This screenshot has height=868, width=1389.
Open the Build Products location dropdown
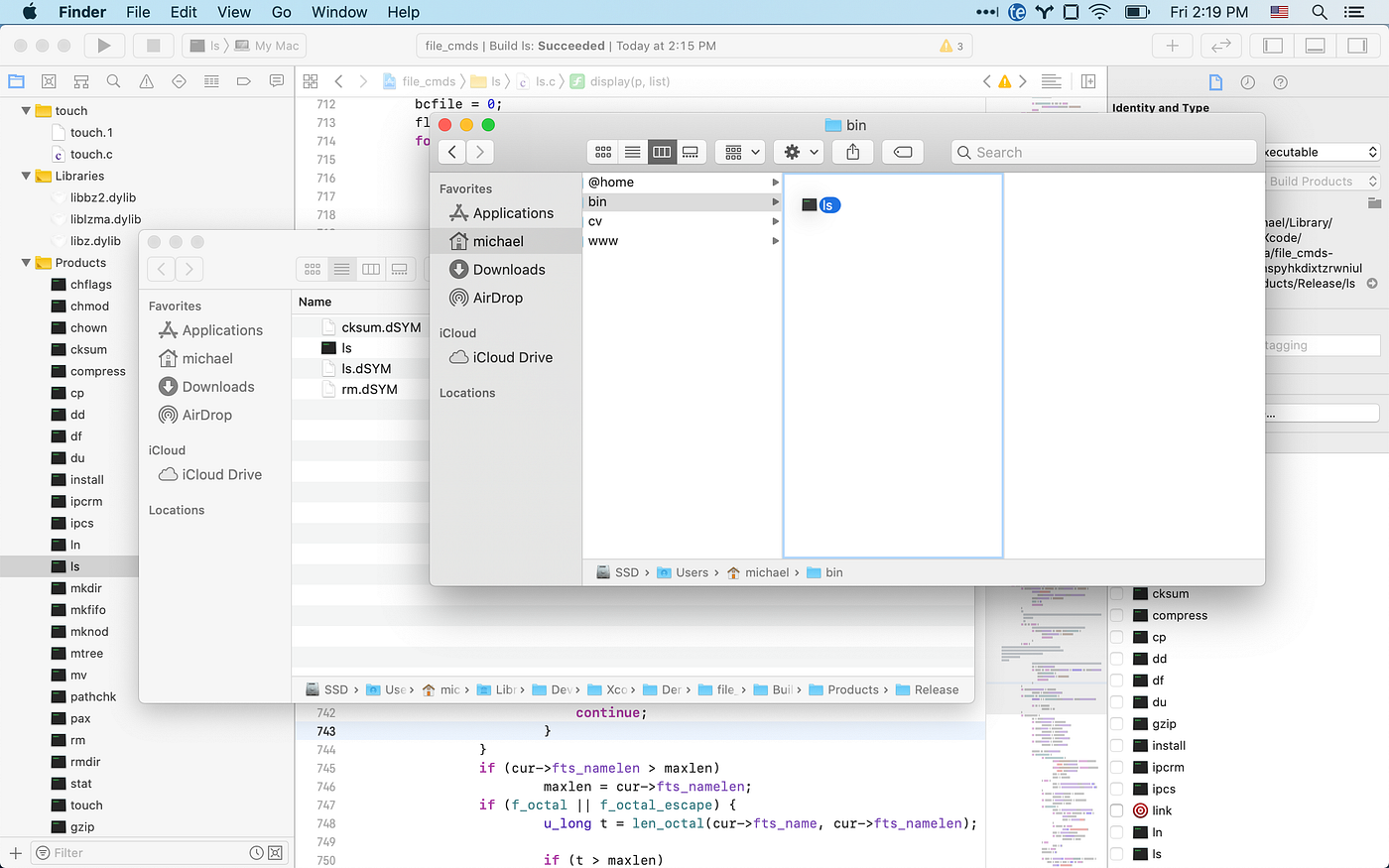click(1320, 181)
